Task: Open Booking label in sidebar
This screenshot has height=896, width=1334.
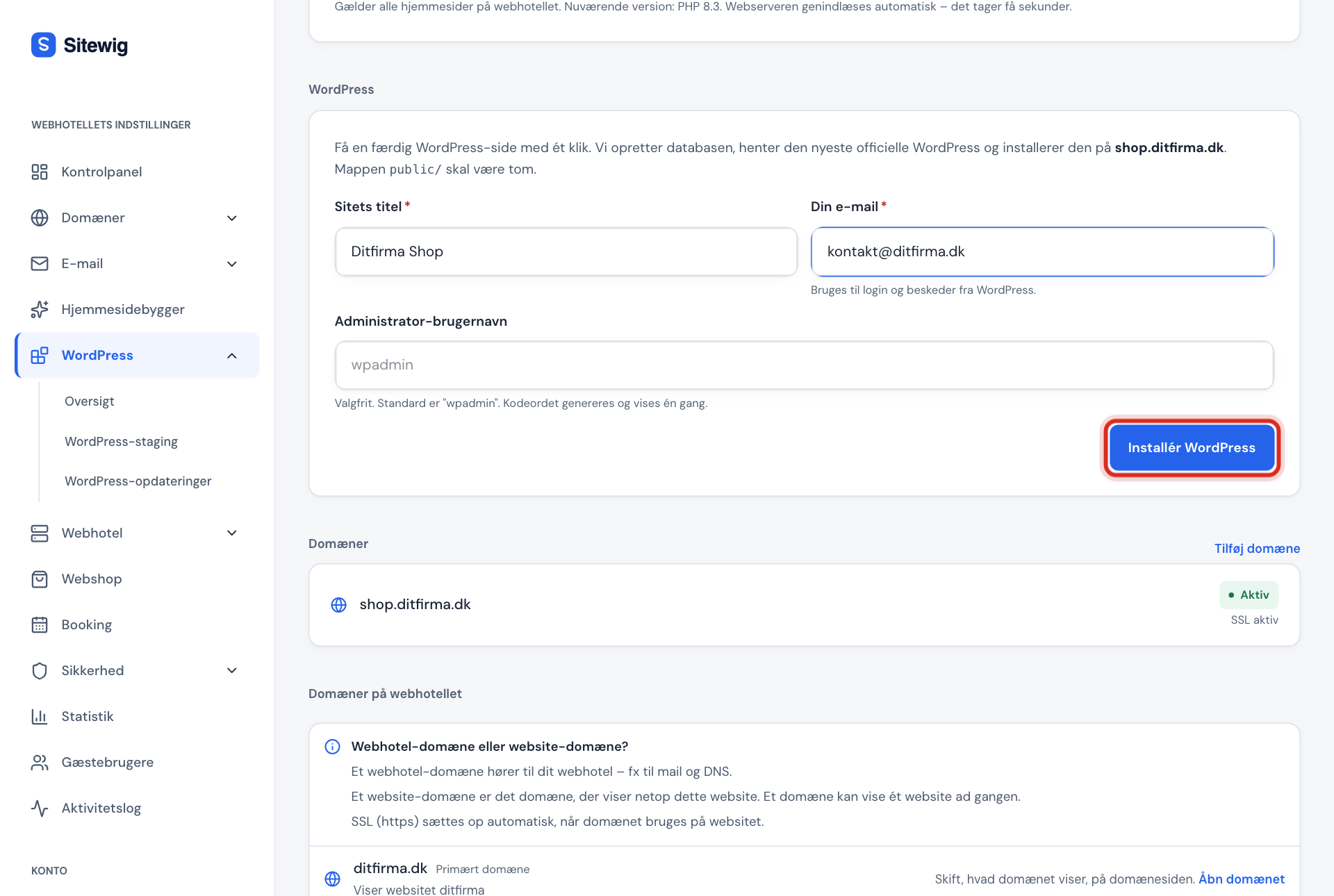Action: coord(87,624)
